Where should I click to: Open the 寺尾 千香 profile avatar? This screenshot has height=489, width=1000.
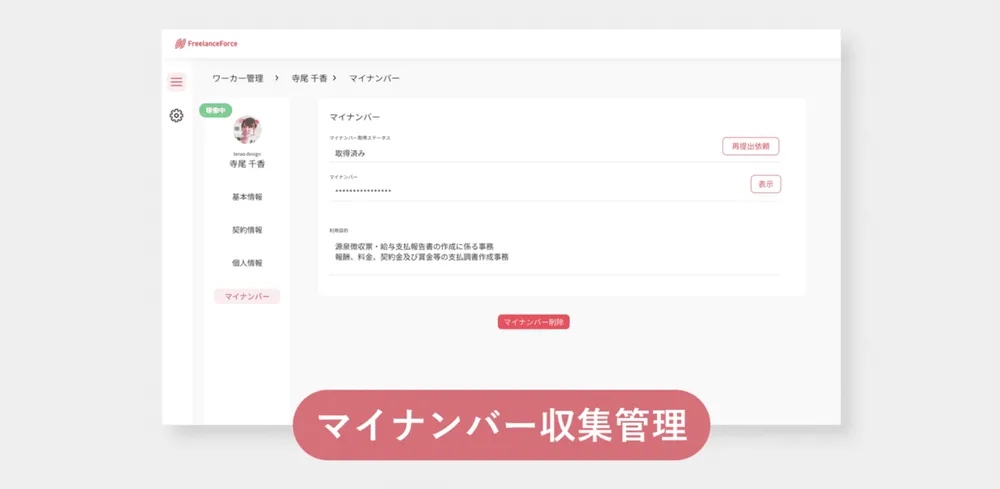click(x=247, y=130)
